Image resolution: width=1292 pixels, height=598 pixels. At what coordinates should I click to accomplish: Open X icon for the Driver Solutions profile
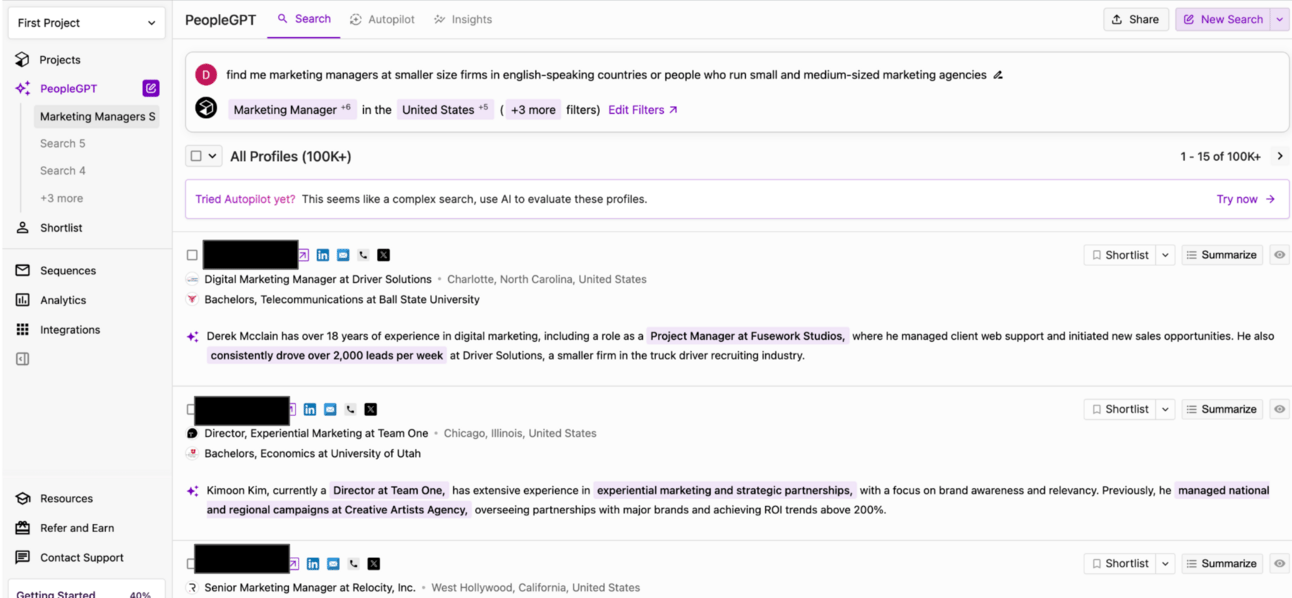[384, 255]
